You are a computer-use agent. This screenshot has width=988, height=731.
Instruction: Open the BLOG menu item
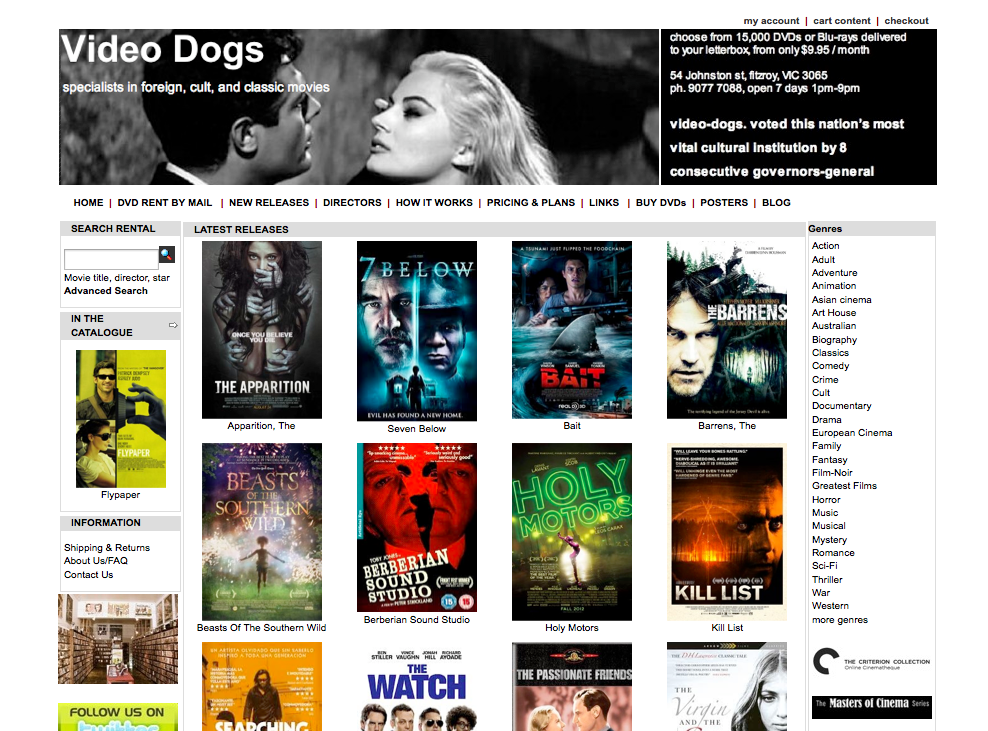tap(776, 202)
